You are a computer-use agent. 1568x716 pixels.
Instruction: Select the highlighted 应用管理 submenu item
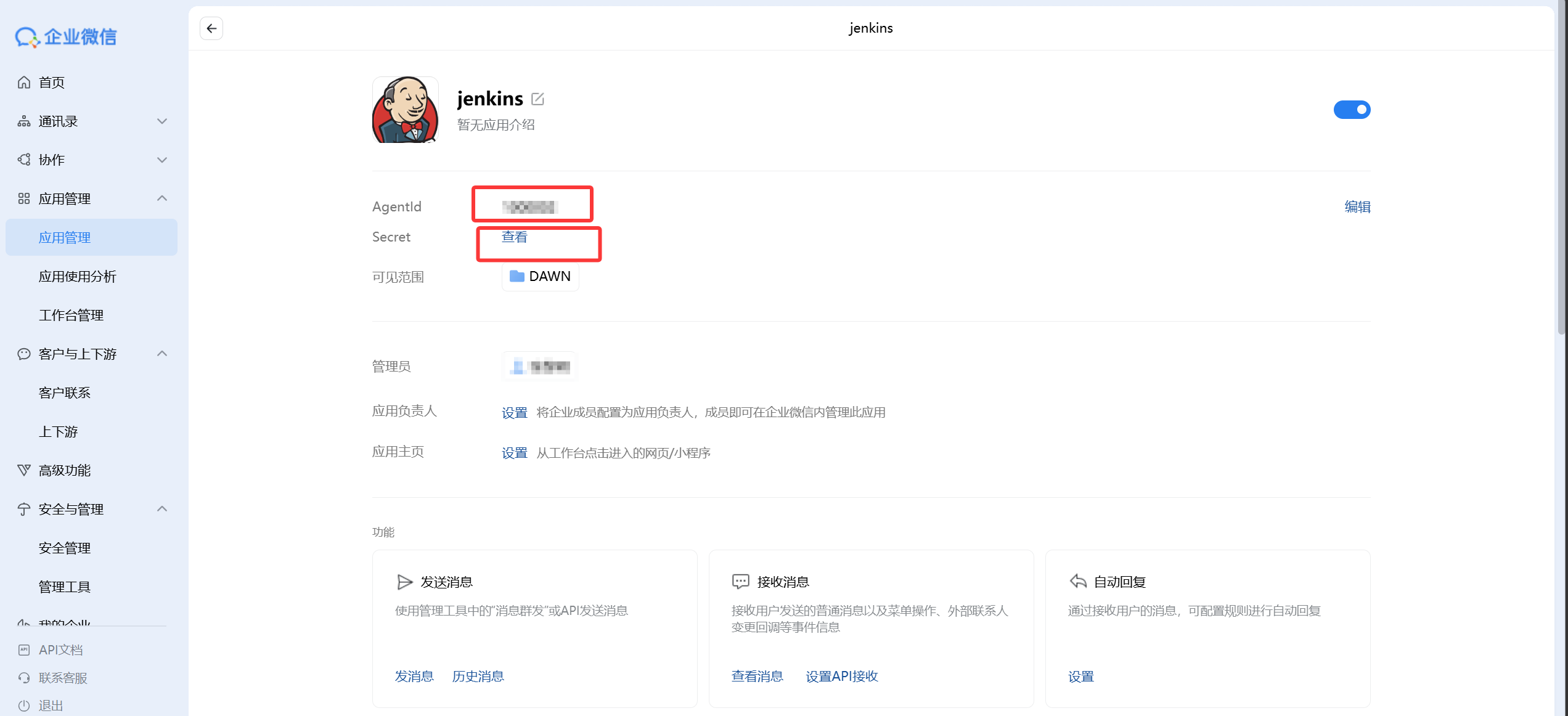[92, 237]
